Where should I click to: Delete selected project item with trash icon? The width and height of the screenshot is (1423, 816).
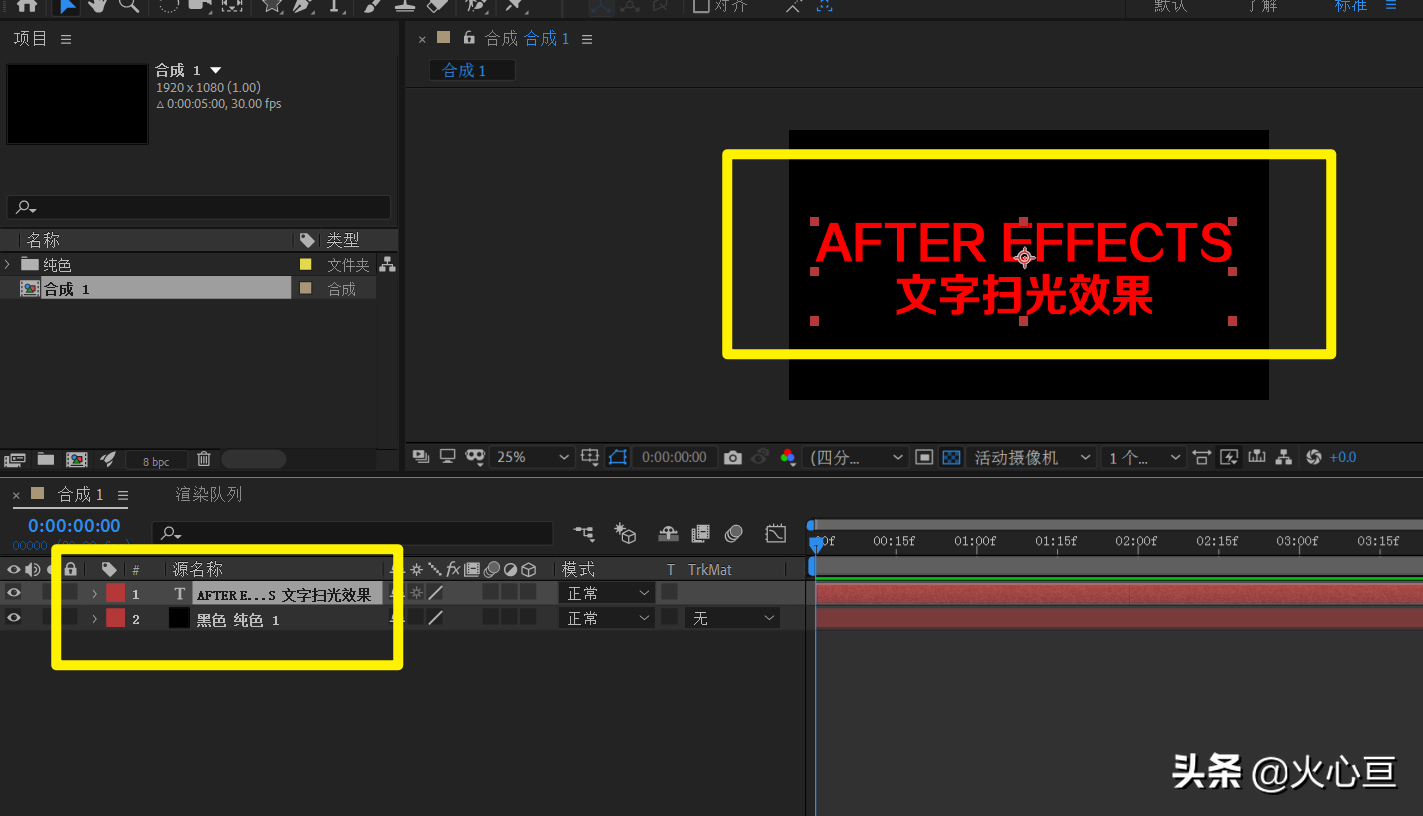coord(204,459)
